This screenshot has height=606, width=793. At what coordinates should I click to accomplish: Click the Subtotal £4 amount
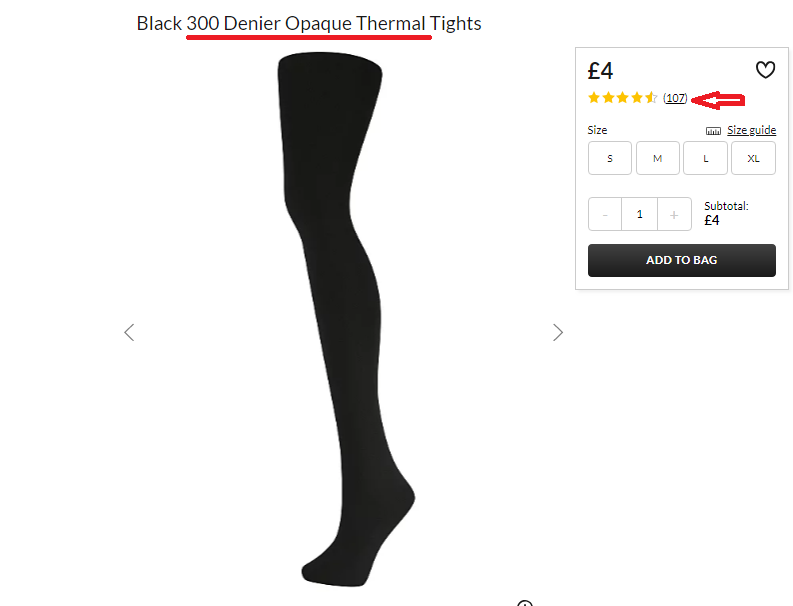tap(712, 220)
